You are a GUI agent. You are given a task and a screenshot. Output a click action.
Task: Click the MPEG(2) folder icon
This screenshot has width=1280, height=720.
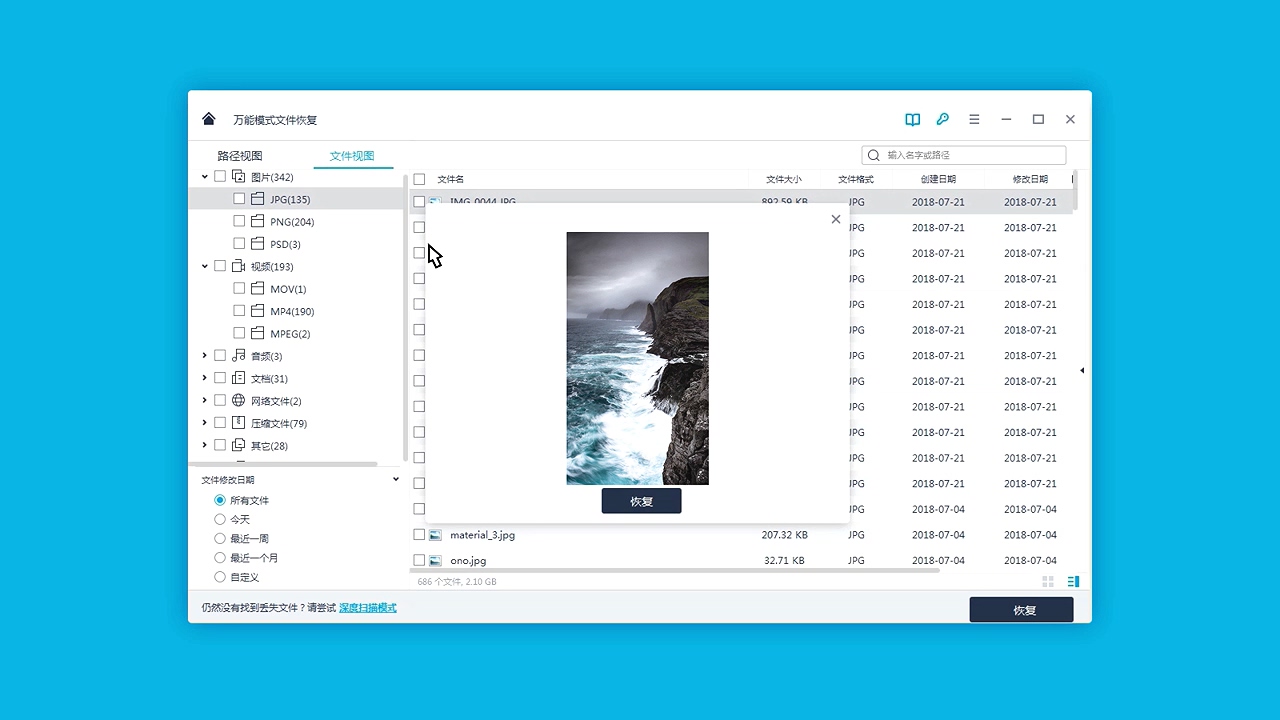click(258, 333)
